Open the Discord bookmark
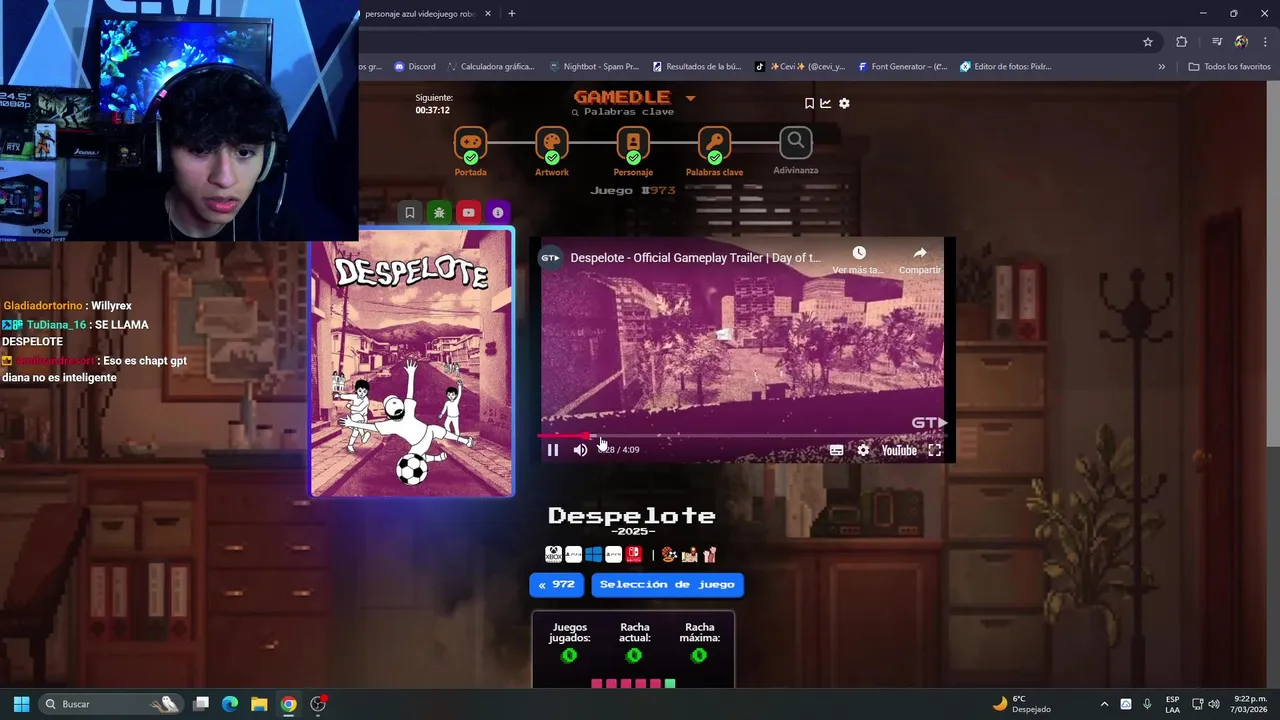The image size is (1280, 720). click(415, 67)
